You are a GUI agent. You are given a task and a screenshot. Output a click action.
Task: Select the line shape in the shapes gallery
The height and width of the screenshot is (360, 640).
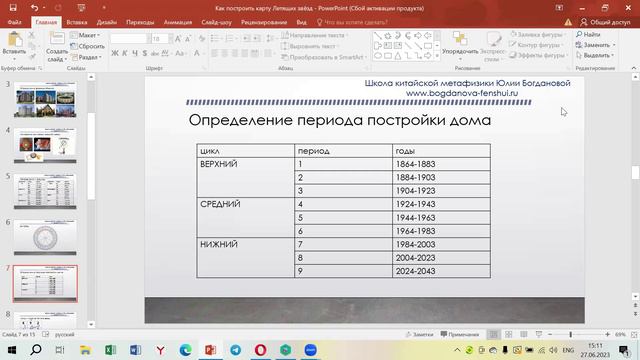point(378,36)
